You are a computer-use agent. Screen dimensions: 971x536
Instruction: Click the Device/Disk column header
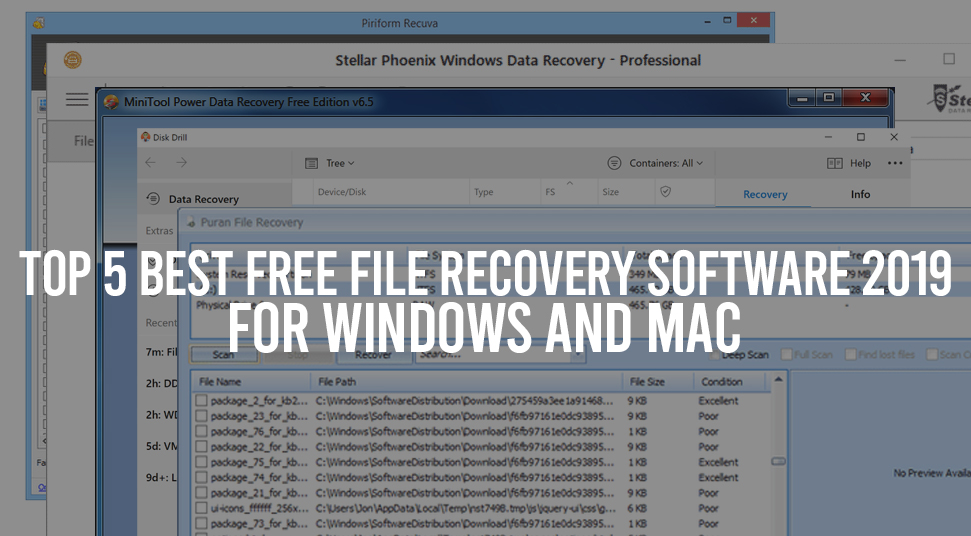point(342,192)
